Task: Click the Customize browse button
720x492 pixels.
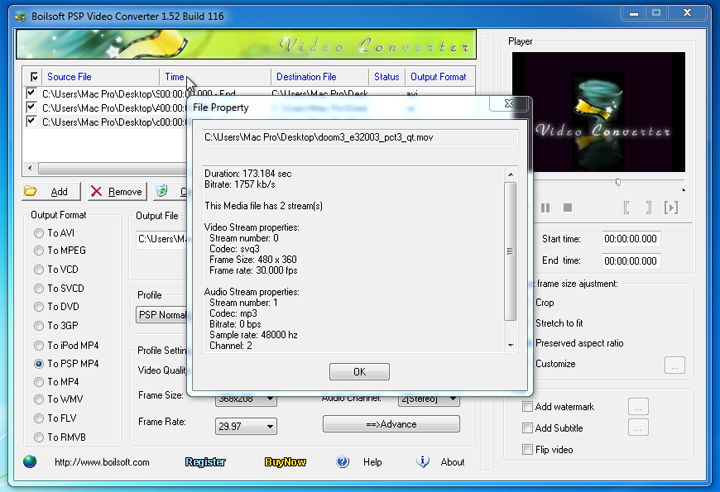Action: (674, 365)
